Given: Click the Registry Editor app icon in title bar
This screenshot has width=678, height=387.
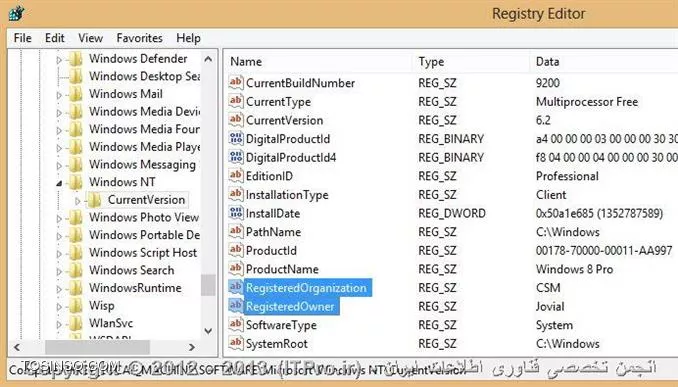Looking at the screenshot, I should pyautogui.click(x=16, y=13).
